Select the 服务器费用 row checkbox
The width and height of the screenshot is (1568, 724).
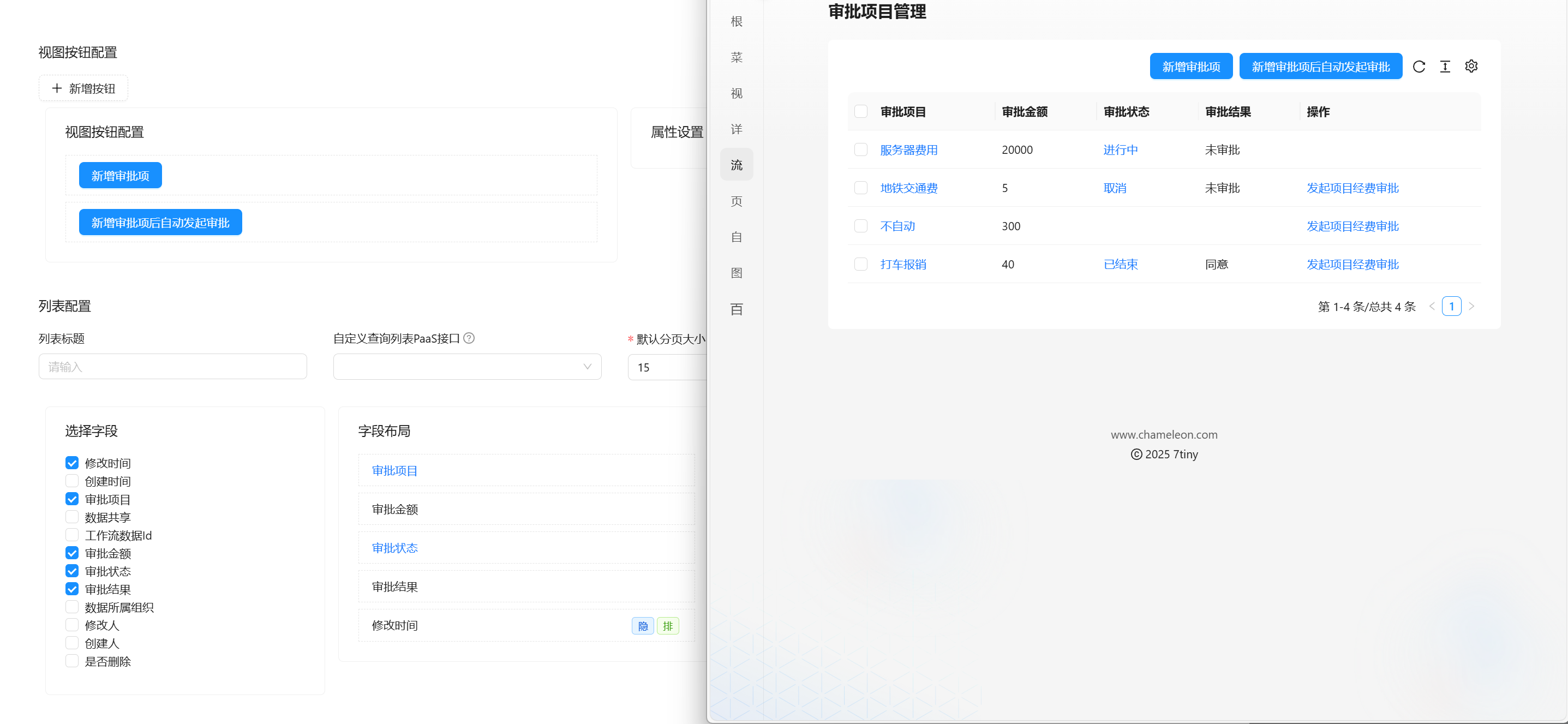point(861,150)
